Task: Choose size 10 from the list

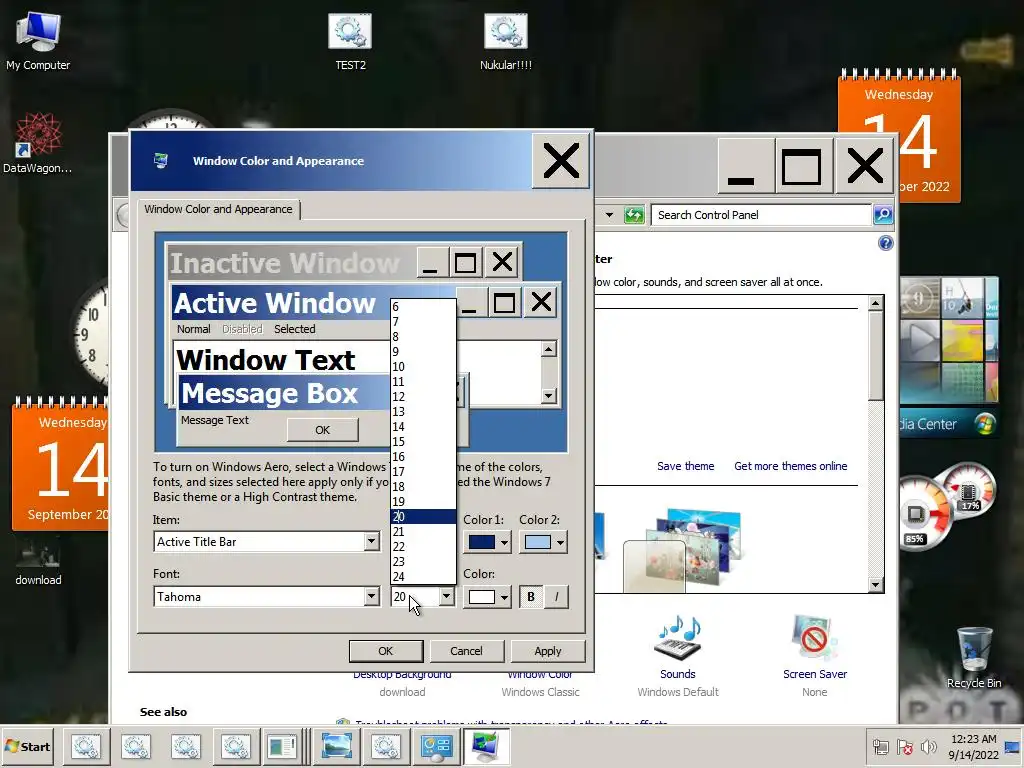Action: [x=423, y=366]
